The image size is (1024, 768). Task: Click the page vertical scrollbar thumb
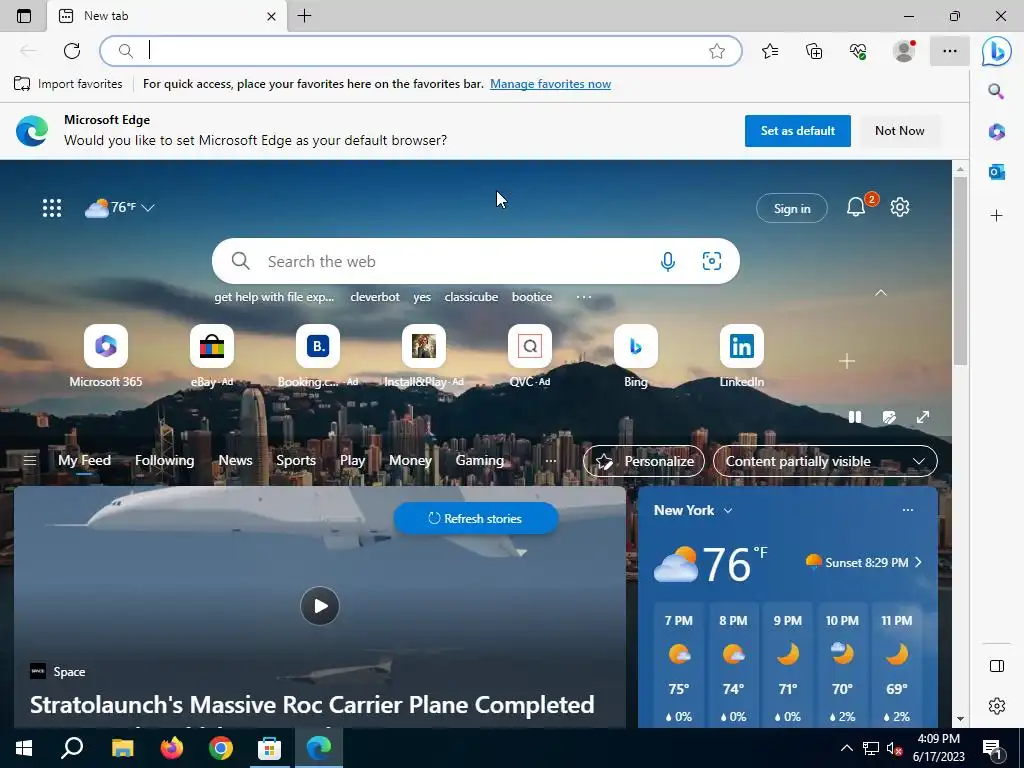click(x=959, y=271)
